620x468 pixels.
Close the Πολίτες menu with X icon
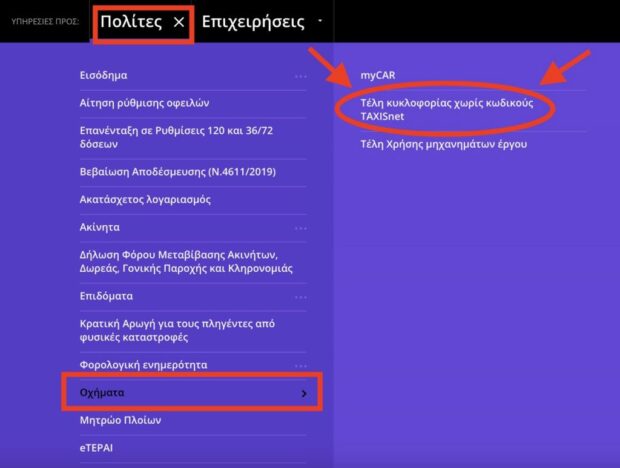coord(179,22)
